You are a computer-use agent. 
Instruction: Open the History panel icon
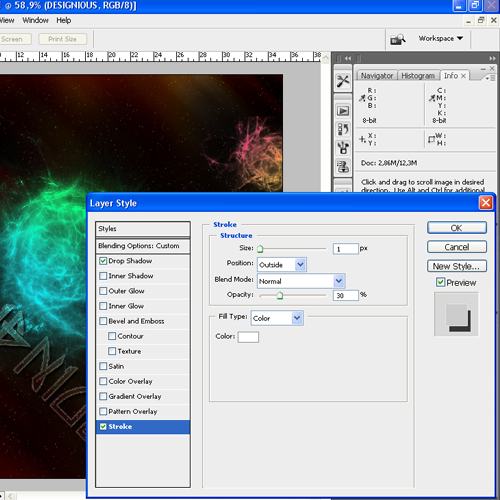point(343,129)
